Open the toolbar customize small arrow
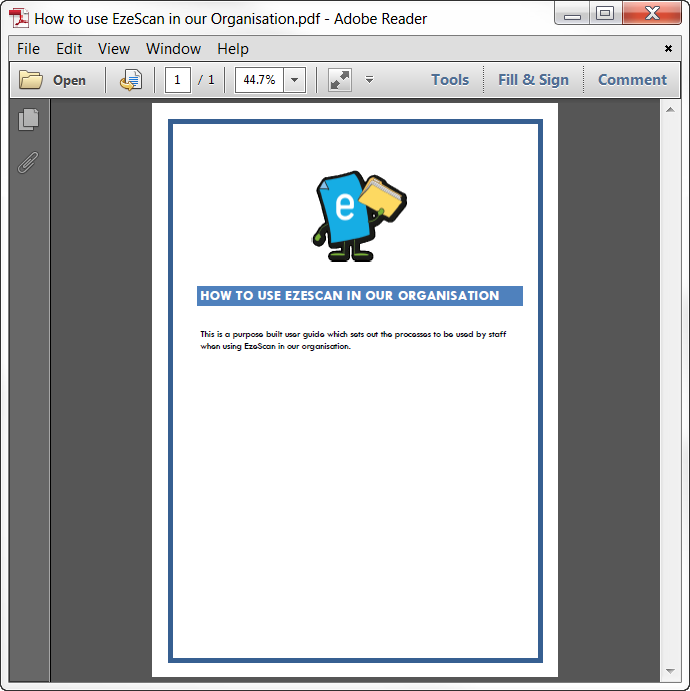690x691 pixels. pos(369,80)
